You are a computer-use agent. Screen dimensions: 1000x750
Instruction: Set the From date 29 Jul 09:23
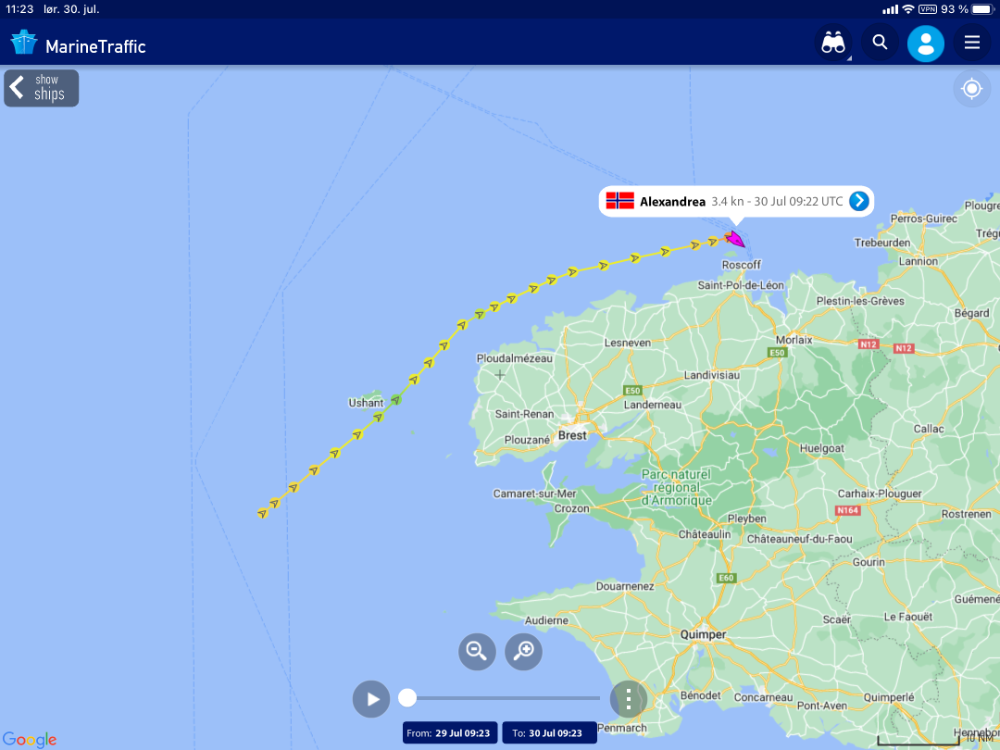point(450,733)
